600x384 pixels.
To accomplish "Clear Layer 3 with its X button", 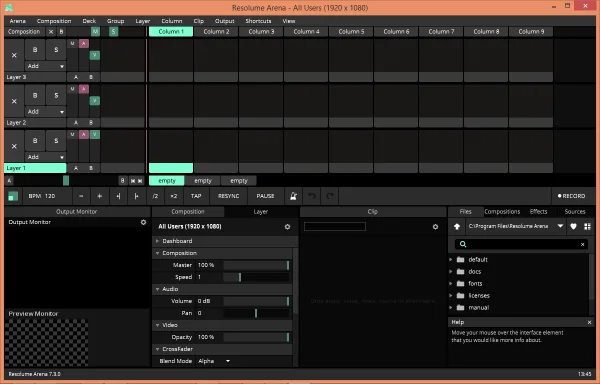I will click(x=14, y=55).
